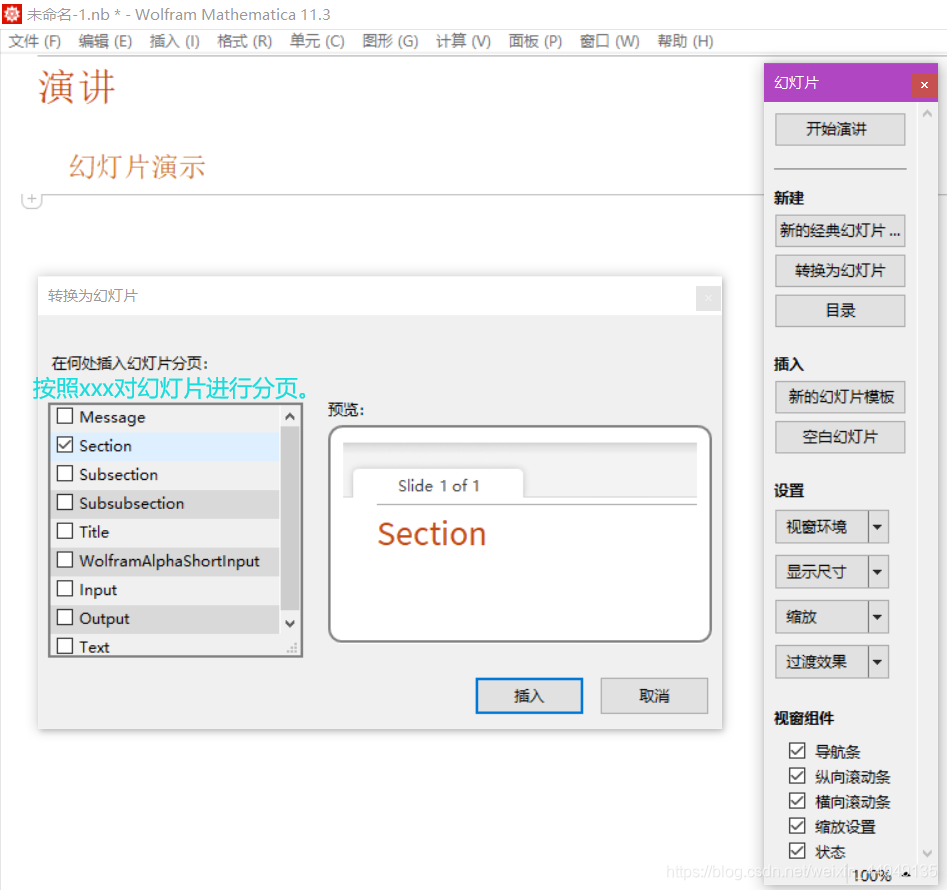Toggle the 缩放设置 checkbox
Image resolution: width=947 pixels, height=890 pixels.
tap(797, 826)
